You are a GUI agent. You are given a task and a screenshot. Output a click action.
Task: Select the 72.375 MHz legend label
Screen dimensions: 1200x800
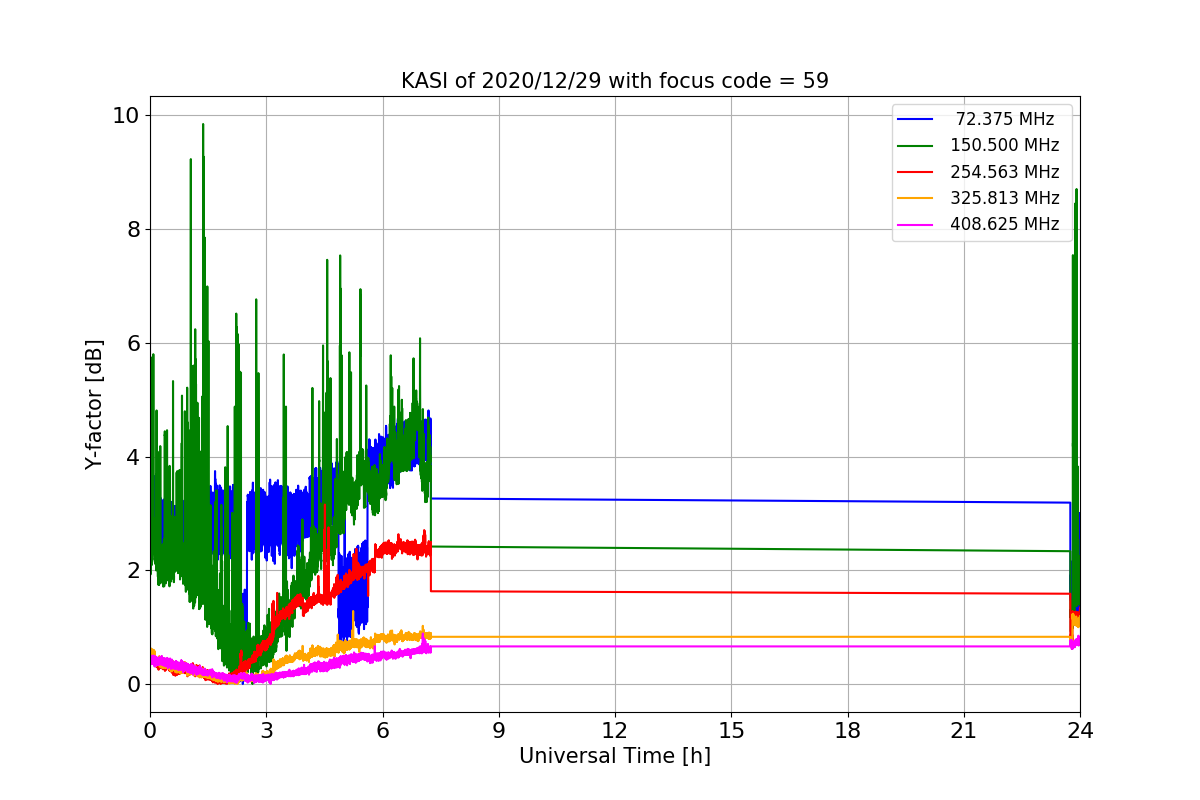(x=1005, y=119)
